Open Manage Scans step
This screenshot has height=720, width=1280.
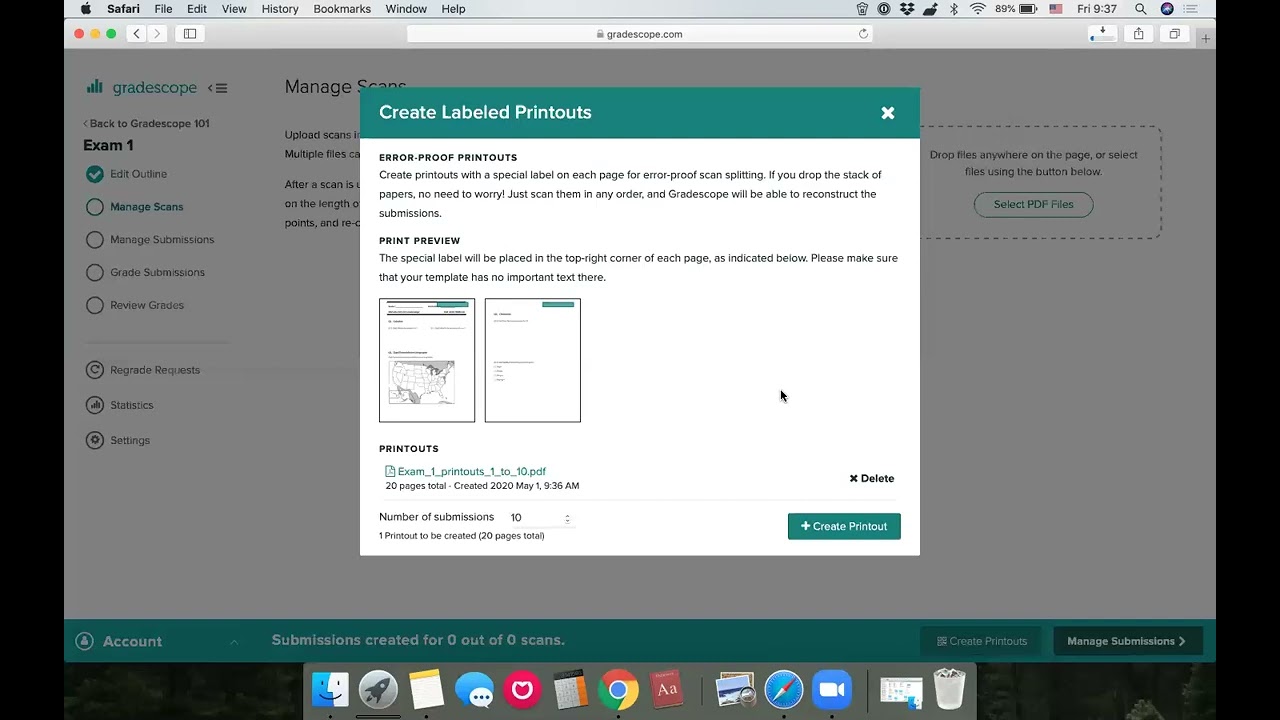click(146, 207)
